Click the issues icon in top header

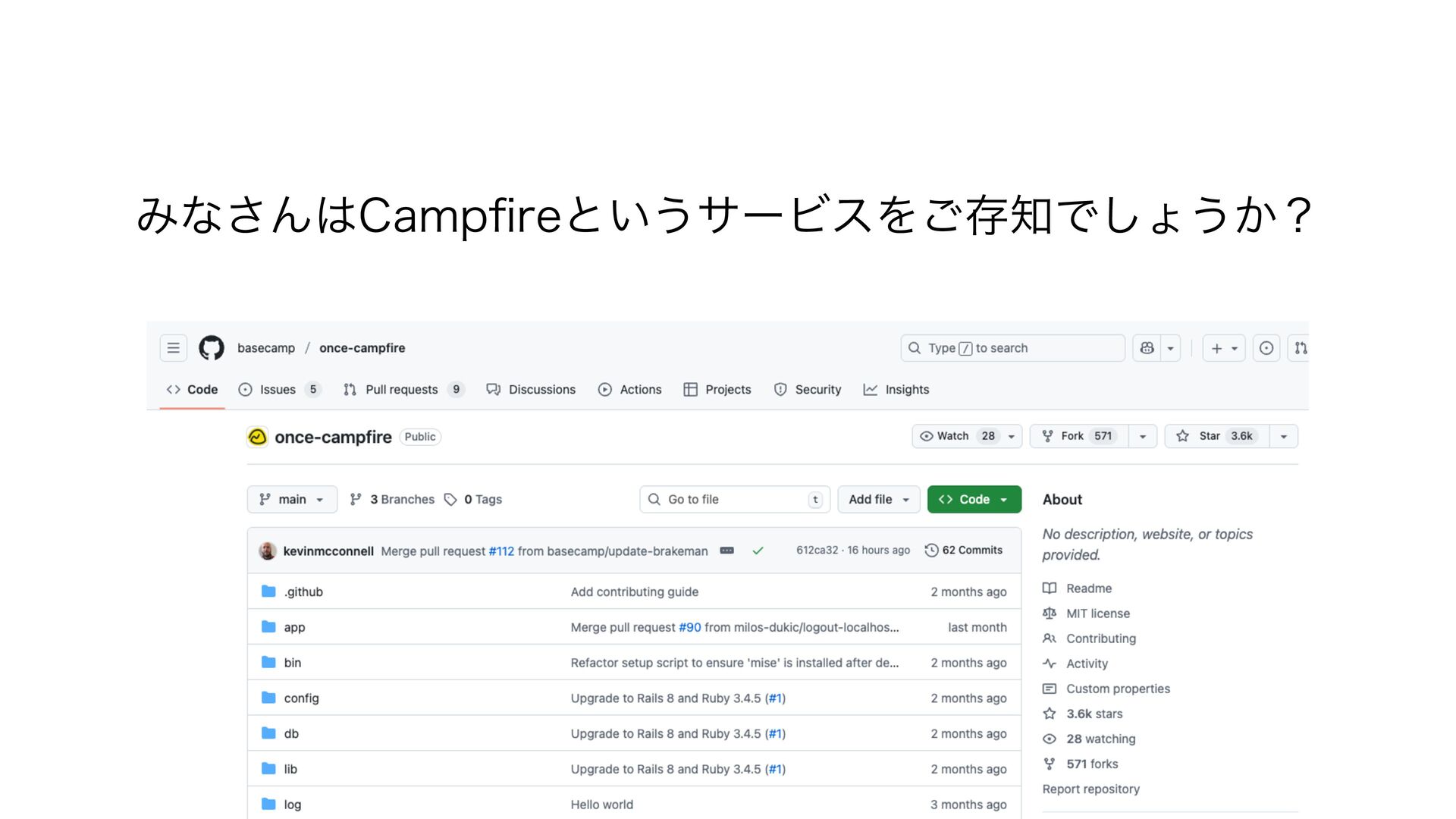coord(1266,348)
